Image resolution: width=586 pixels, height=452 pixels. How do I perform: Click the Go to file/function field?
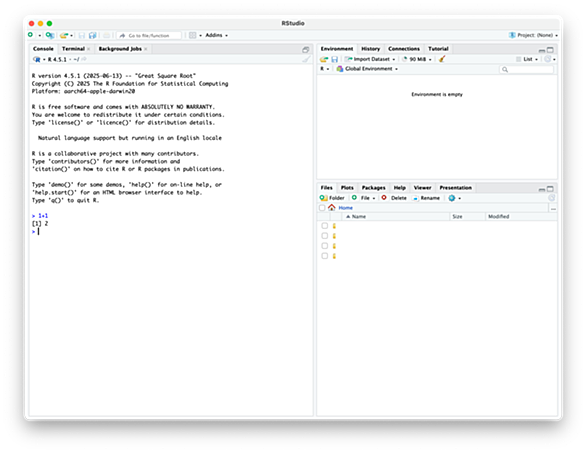pyautogui.click(x=149, y=36)
